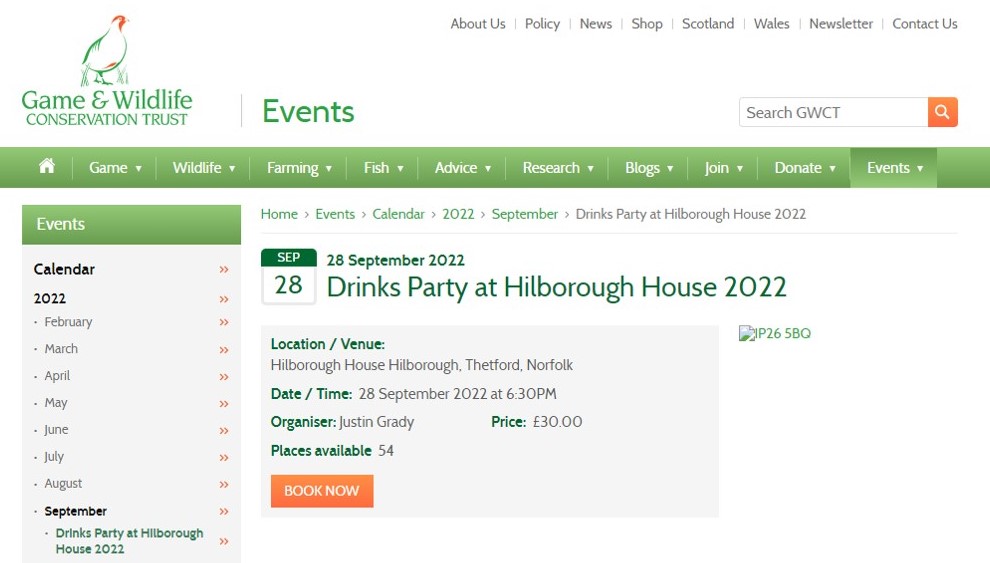Click the double chevron beside Calendar
Viewport: 990px width, 563px height.
(x=224, y=270)
